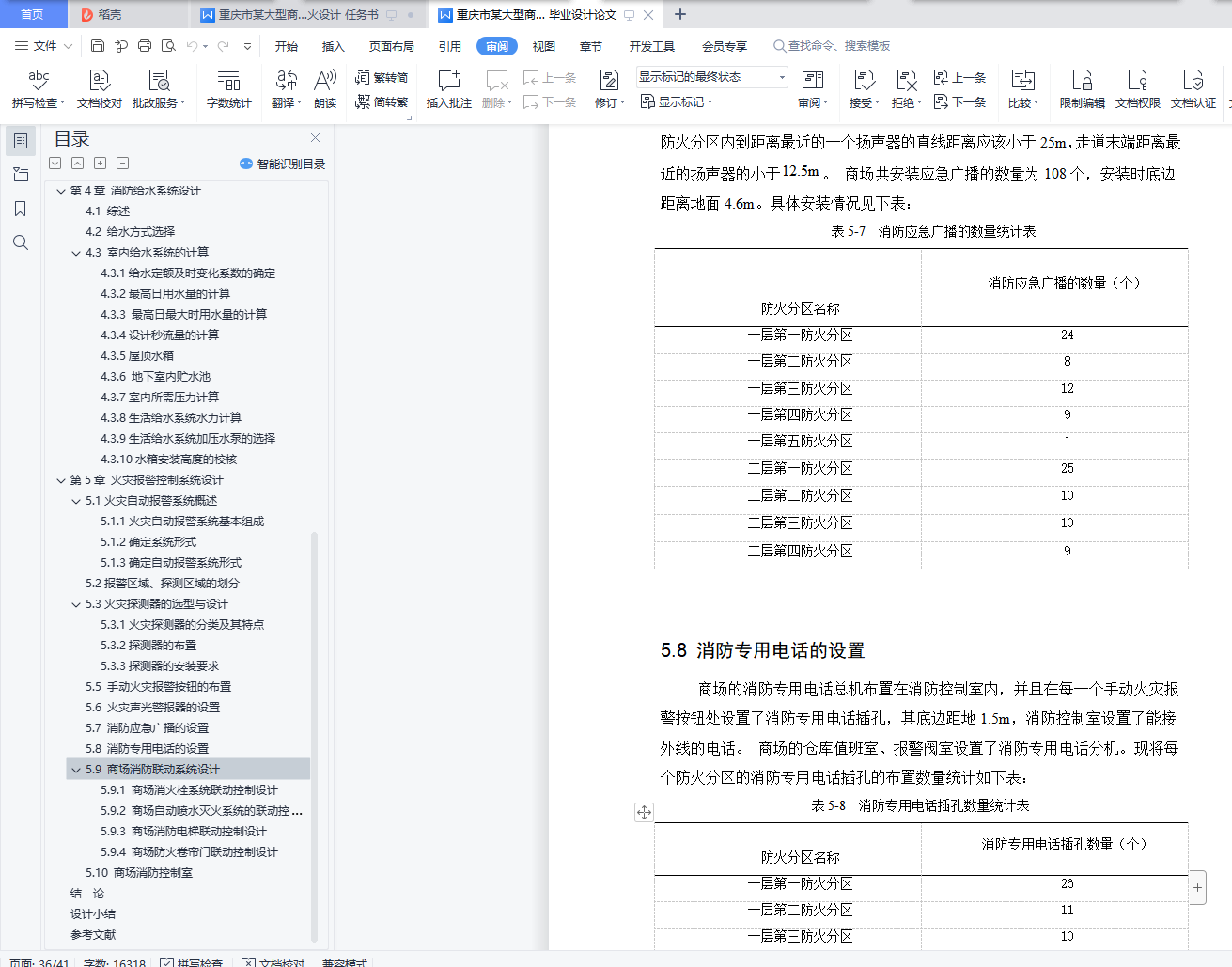Convert text with 简转繁
1232x967 pixels.
click(x=382, y=101)
